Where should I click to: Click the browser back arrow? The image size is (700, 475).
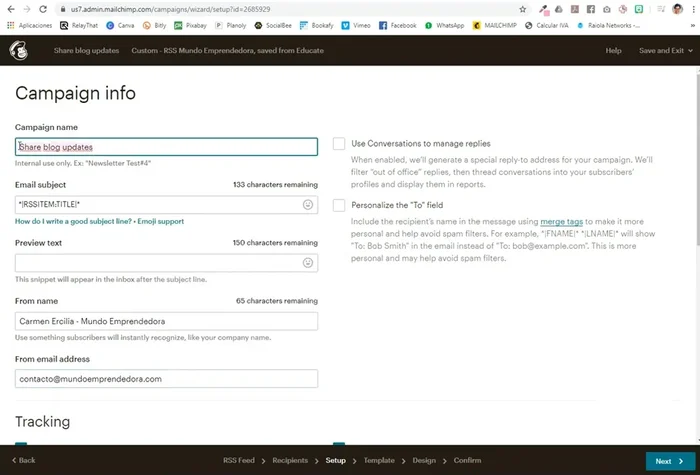point(11,9)
